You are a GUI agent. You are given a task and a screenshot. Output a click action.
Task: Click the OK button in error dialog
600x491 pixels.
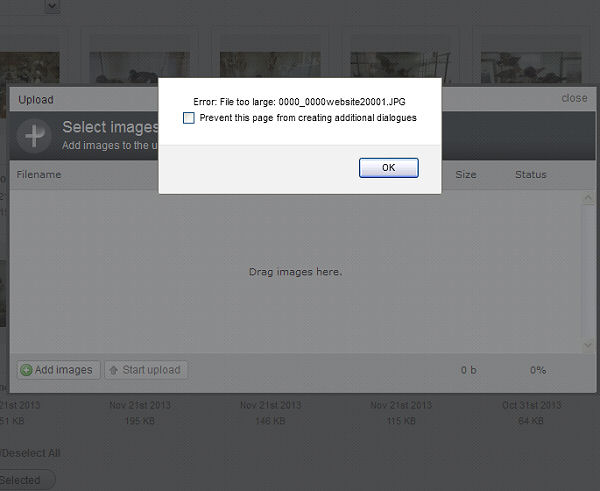tap(388, 168)
